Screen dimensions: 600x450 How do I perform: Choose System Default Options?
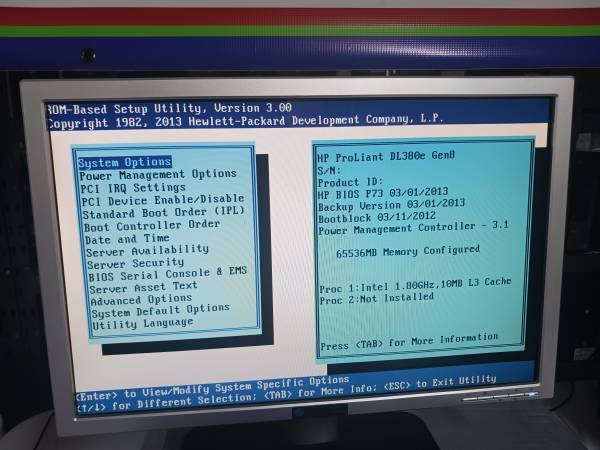click(x=161, y=309)
